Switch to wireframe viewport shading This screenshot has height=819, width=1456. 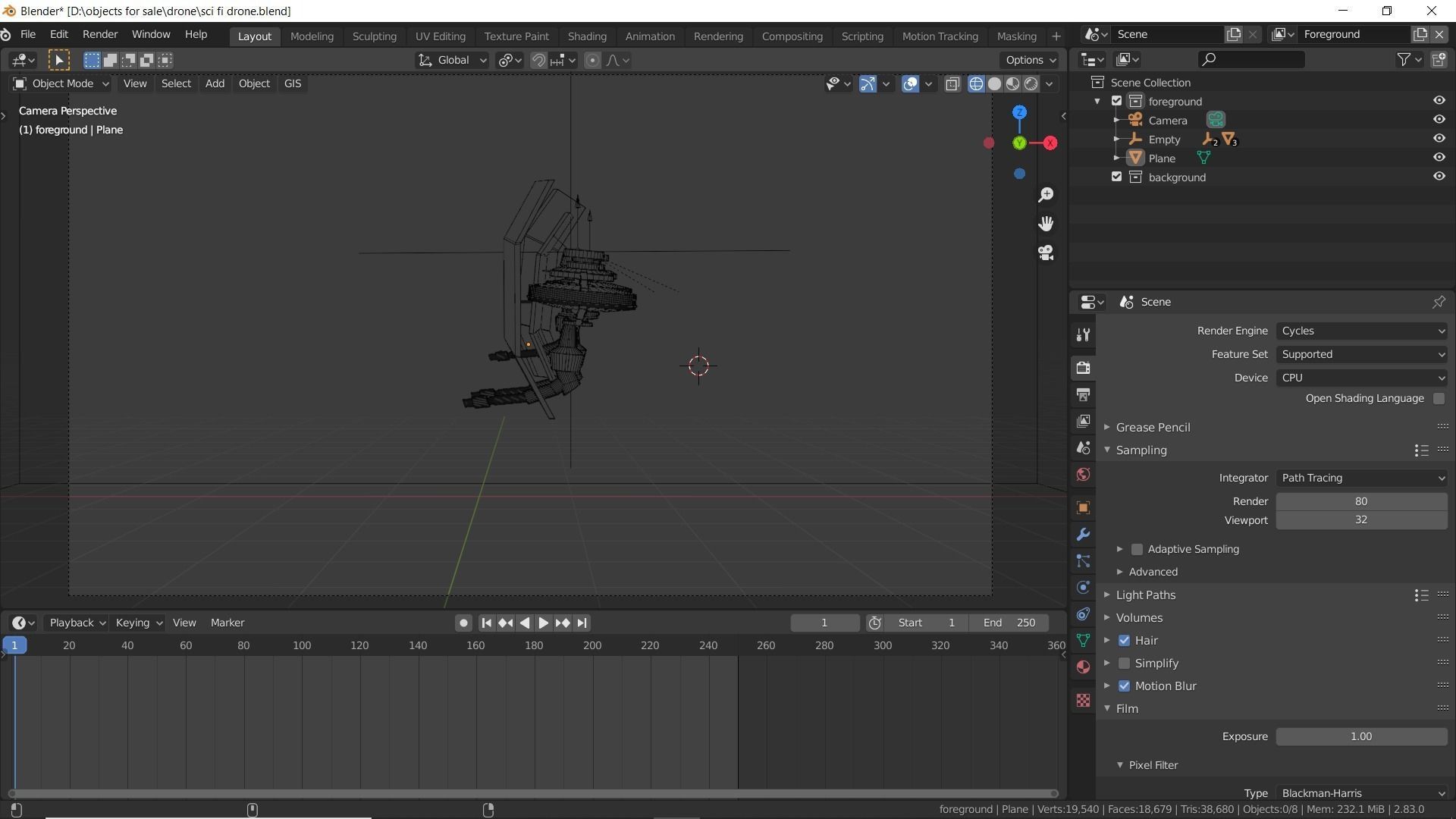pos(976,83)
